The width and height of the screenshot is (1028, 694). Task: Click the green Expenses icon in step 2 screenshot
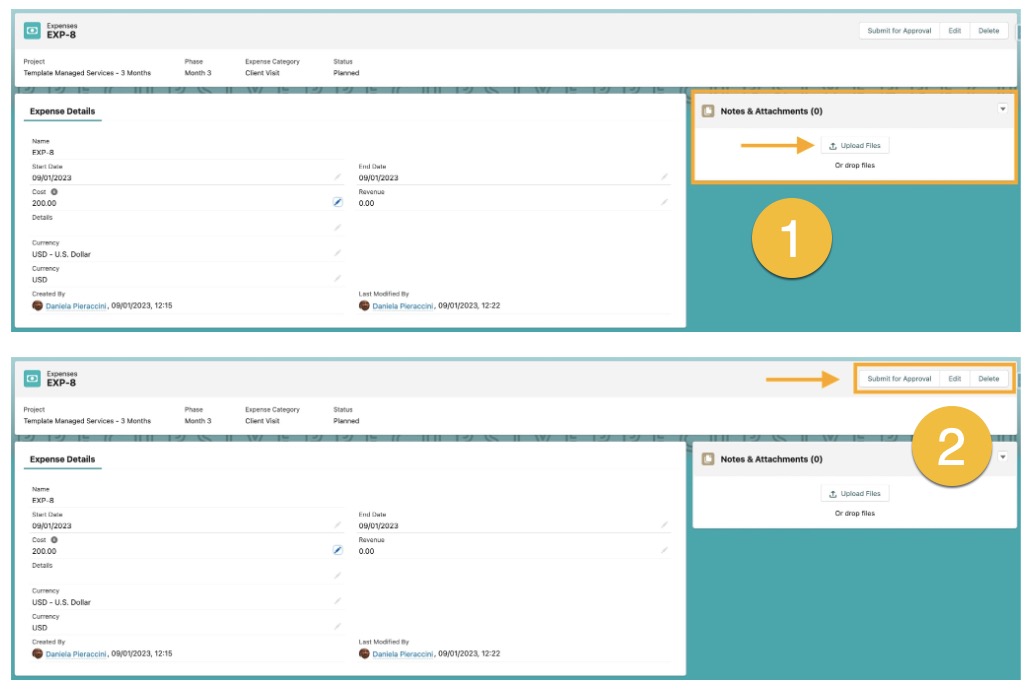tap(32, 379)
